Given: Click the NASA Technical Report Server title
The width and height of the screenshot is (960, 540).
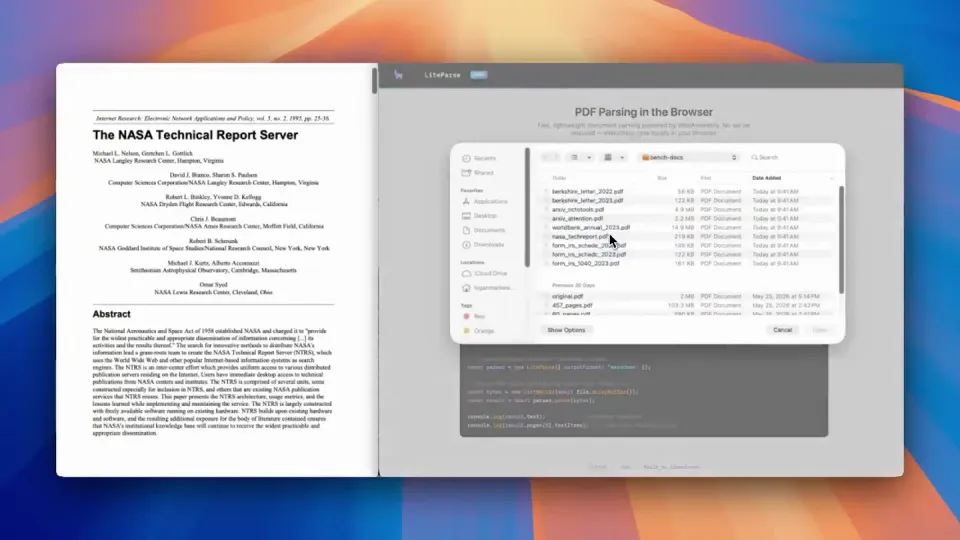Looking at the screenshot, I should [x=195, y=135].
